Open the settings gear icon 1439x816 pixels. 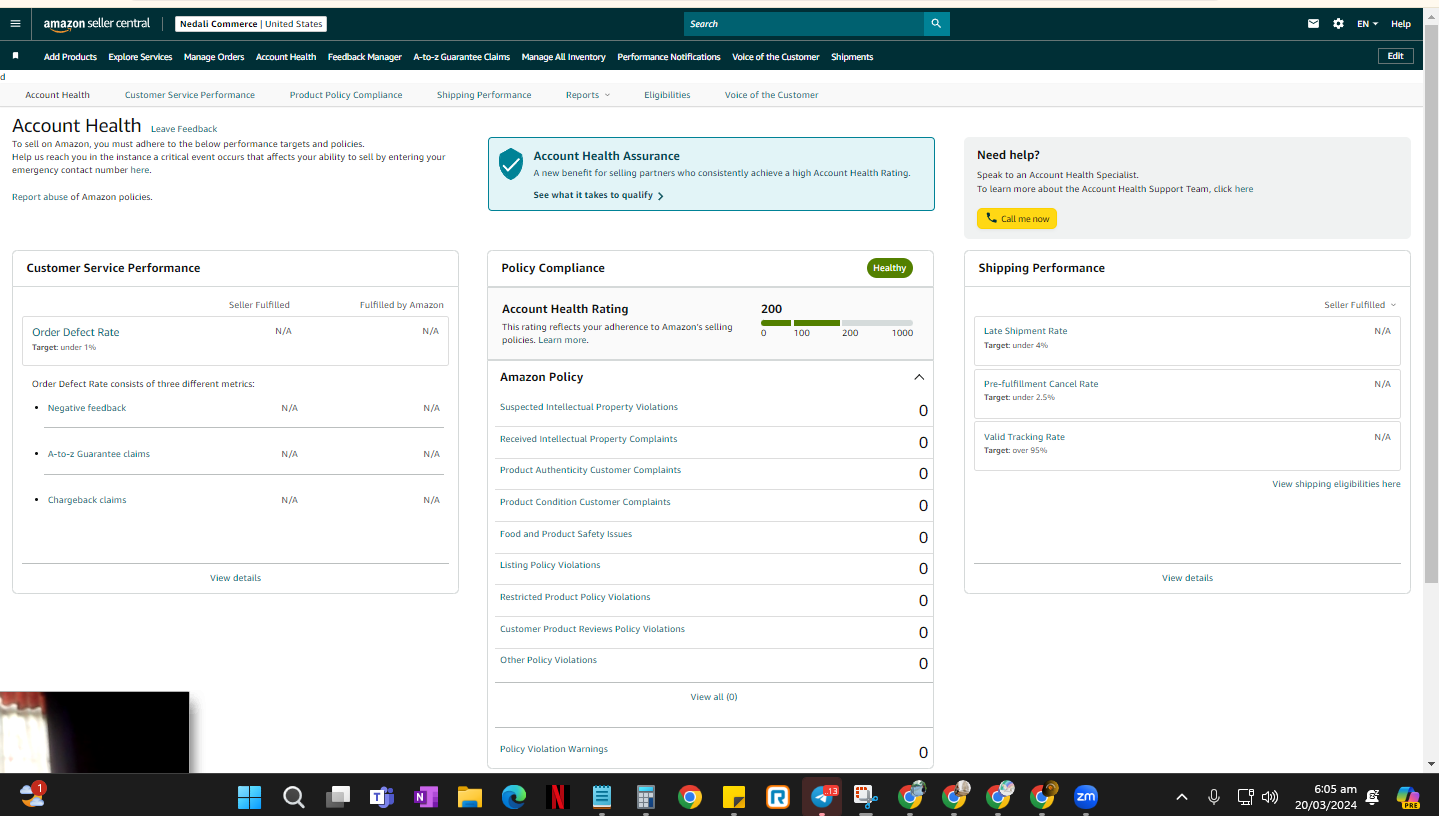click(x=1338, y=24)
